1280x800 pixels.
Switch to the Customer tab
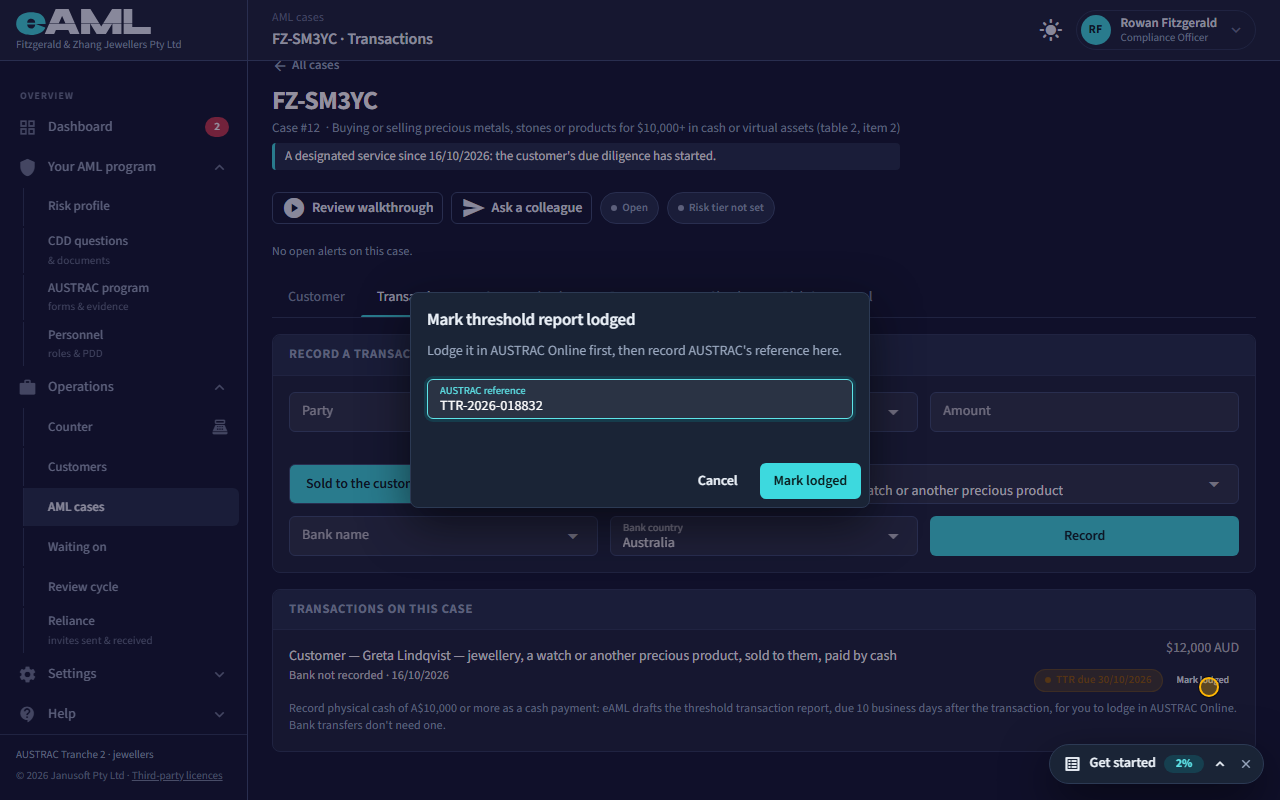[316, 297]
